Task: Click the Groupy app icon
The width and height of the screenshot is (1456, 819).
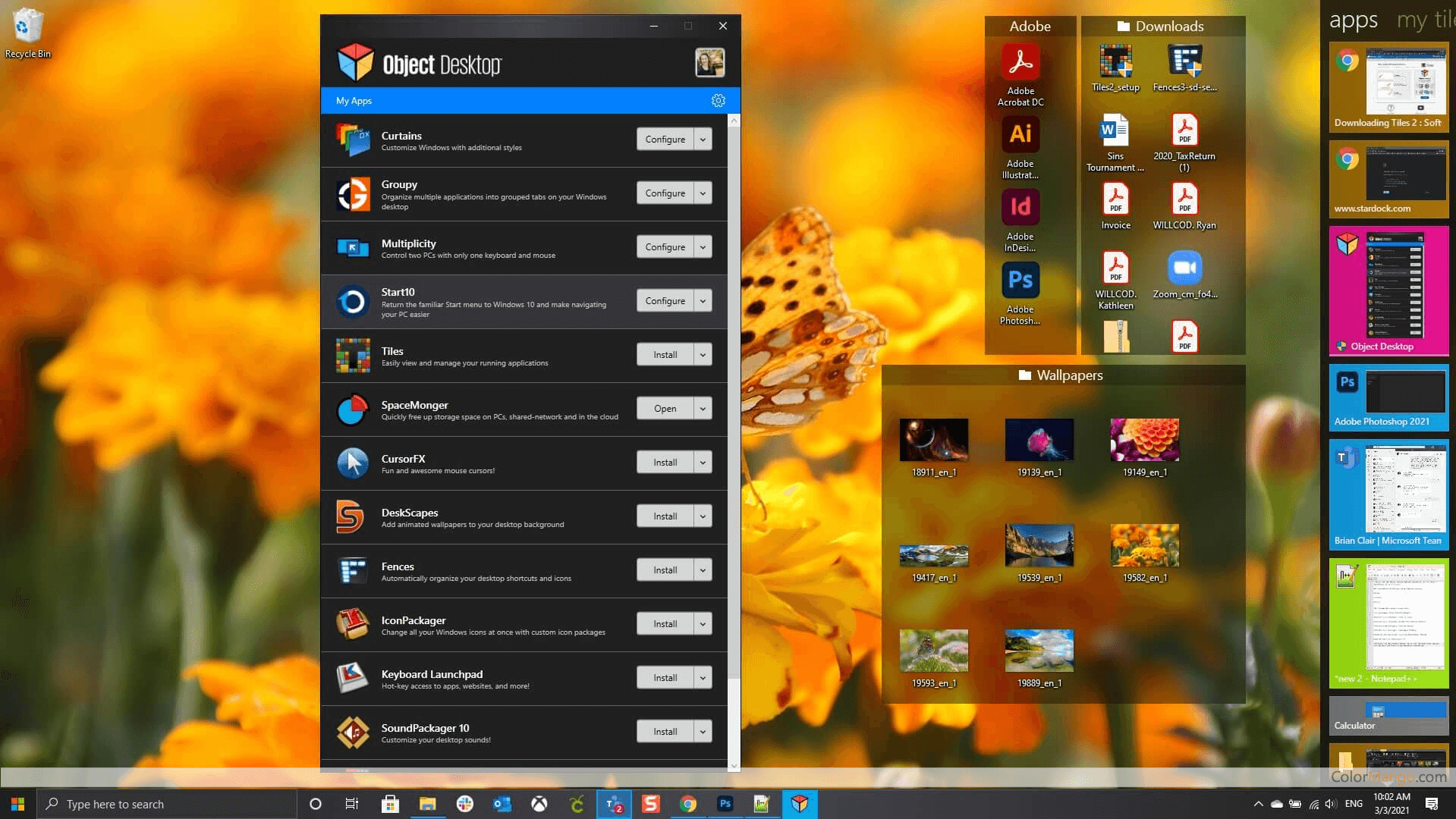Action: point(353,194)
